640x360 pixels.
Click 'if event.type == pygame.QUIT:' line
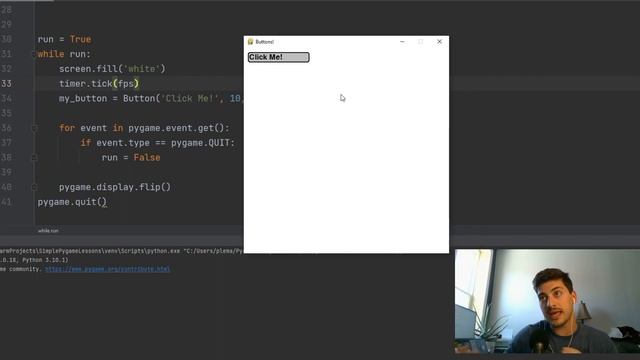pyautogui.click(x=158, y=143)
